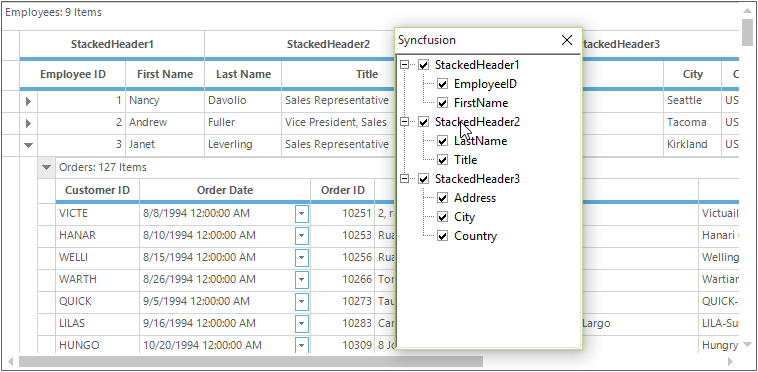
Task: Toggle the FirstName checkbox
Action: pos(442,103)
